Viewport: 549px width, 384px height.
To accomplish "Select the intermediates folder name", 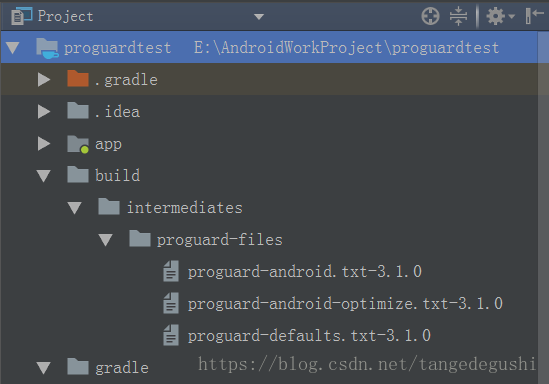I will tap(185, 208).
